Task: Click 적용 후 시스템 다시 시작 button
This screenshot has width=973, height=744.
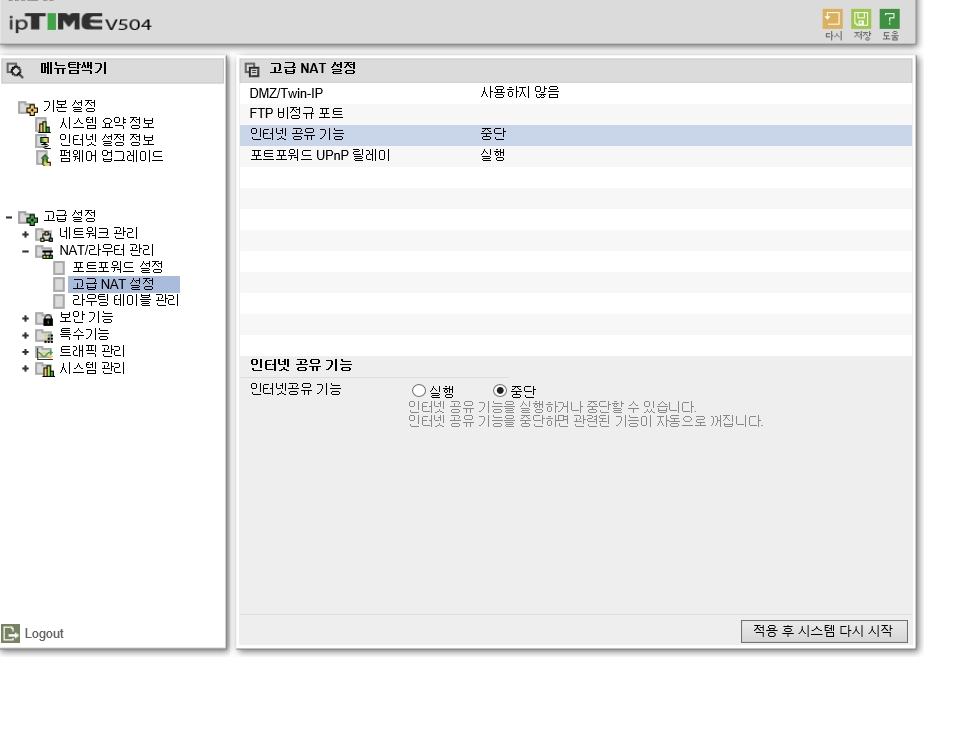Action: 823,631
